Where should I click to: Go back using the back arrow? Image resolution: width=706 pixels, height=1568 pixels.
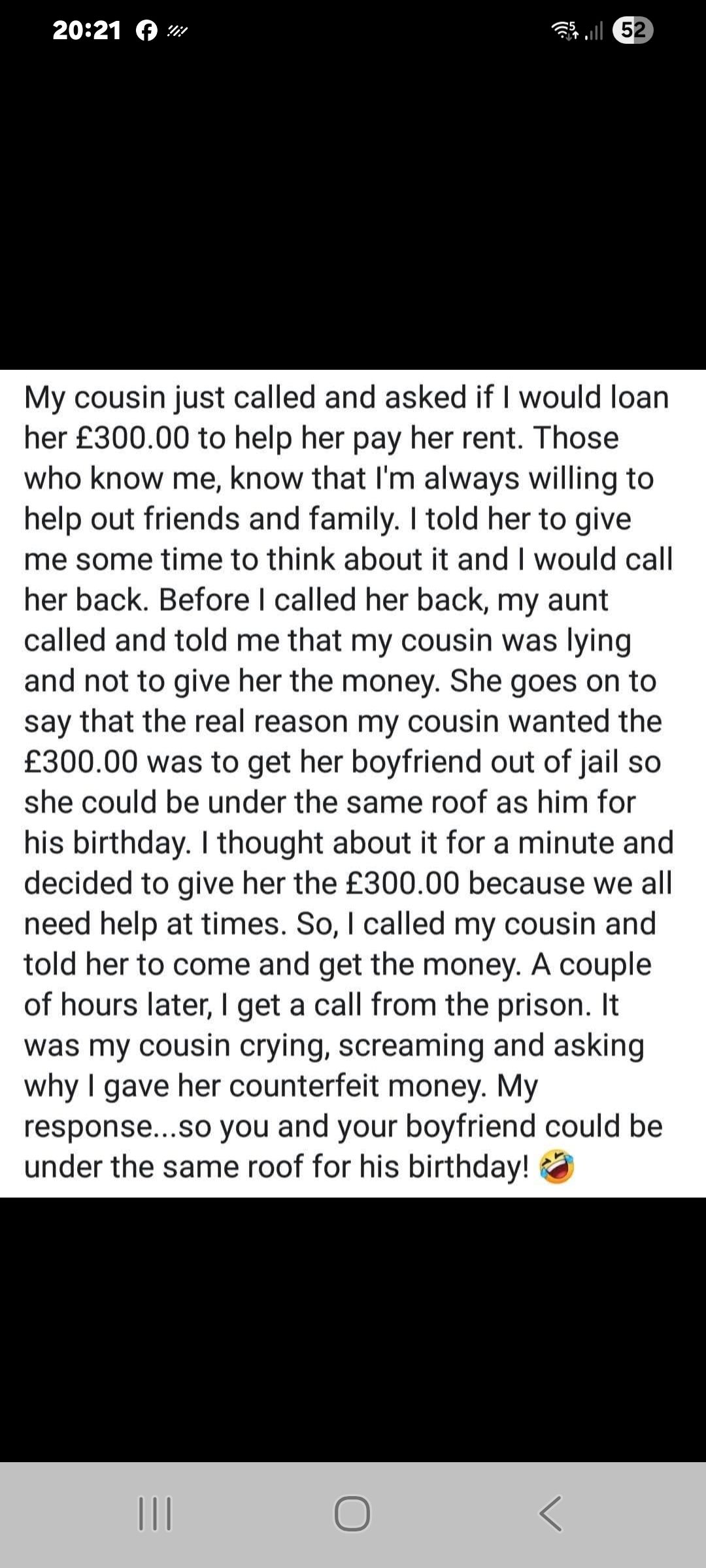[x=550, y=1513]
